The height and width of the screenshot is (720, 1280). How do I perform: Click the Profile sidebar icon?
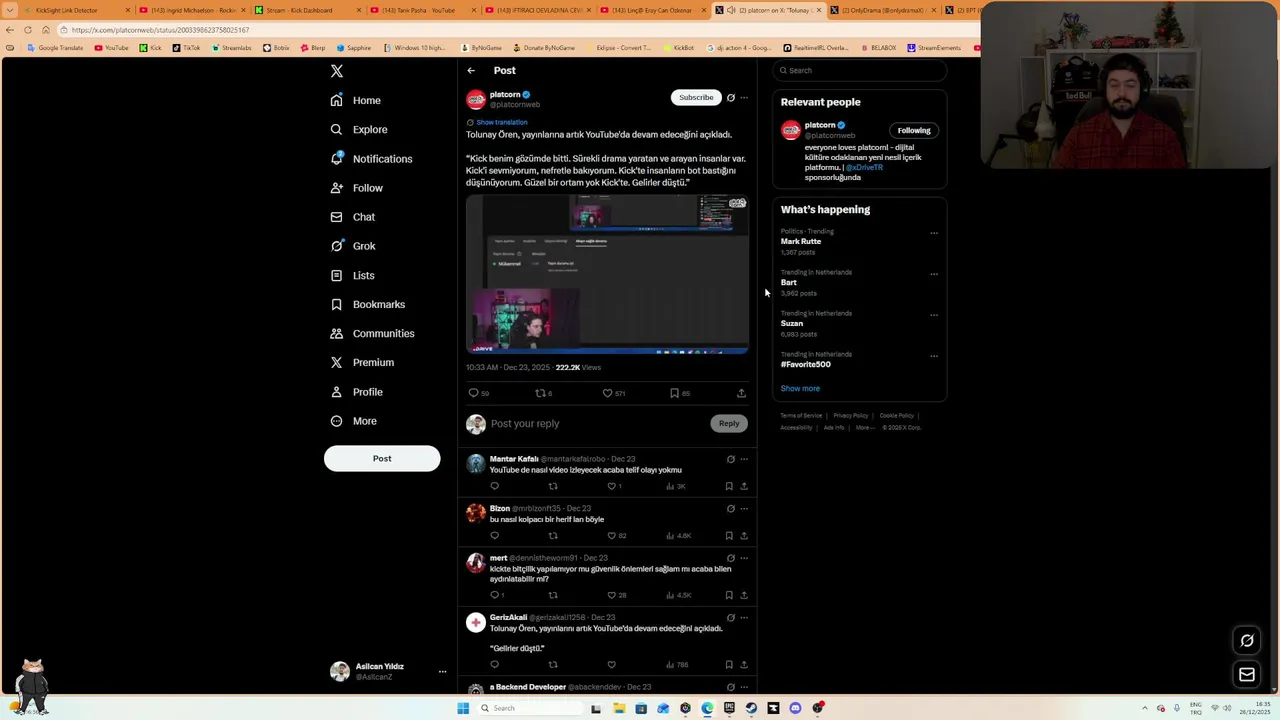(336, 392)
